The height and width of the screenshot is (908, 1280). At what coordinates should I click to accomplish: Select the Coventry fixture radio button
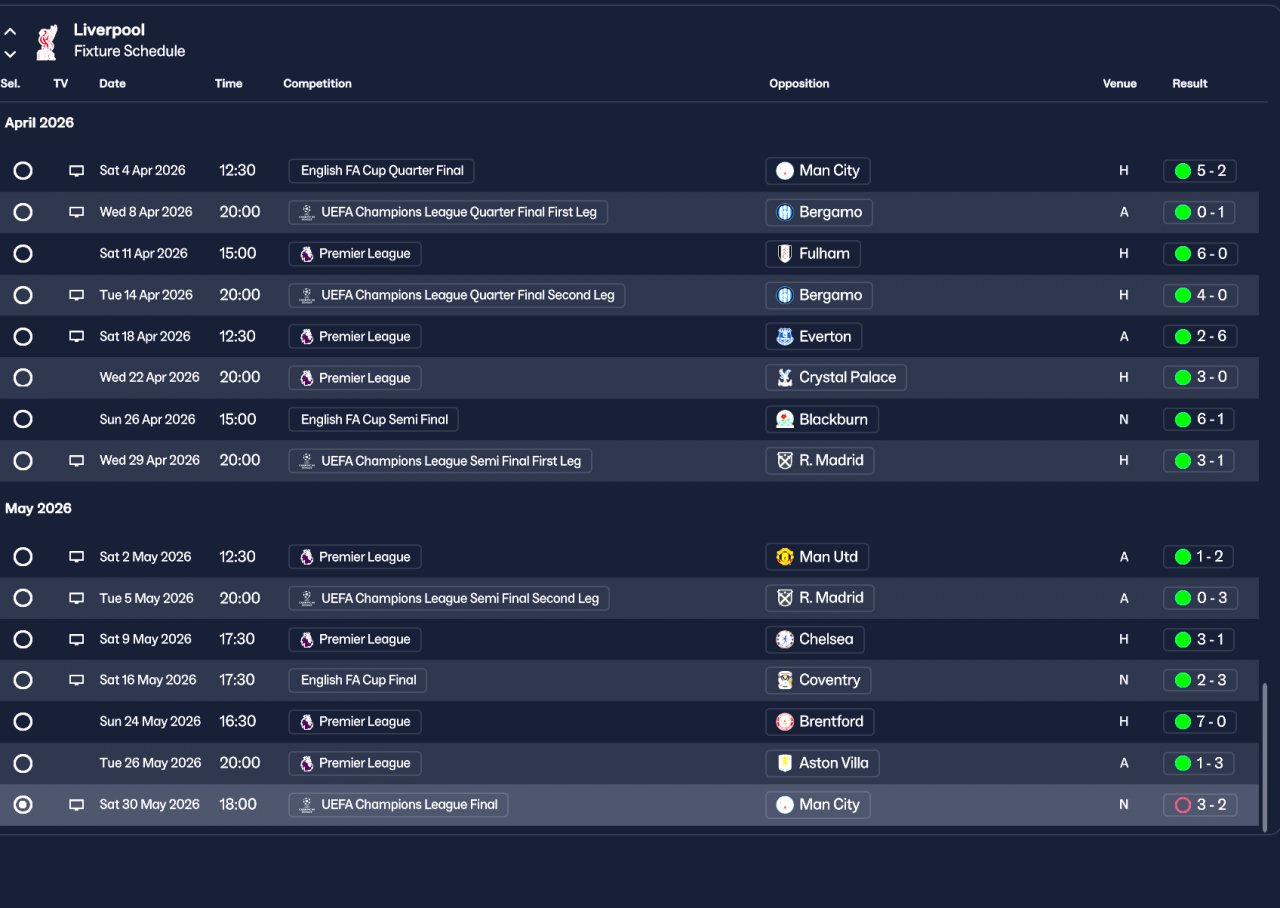tap(23, 680)
